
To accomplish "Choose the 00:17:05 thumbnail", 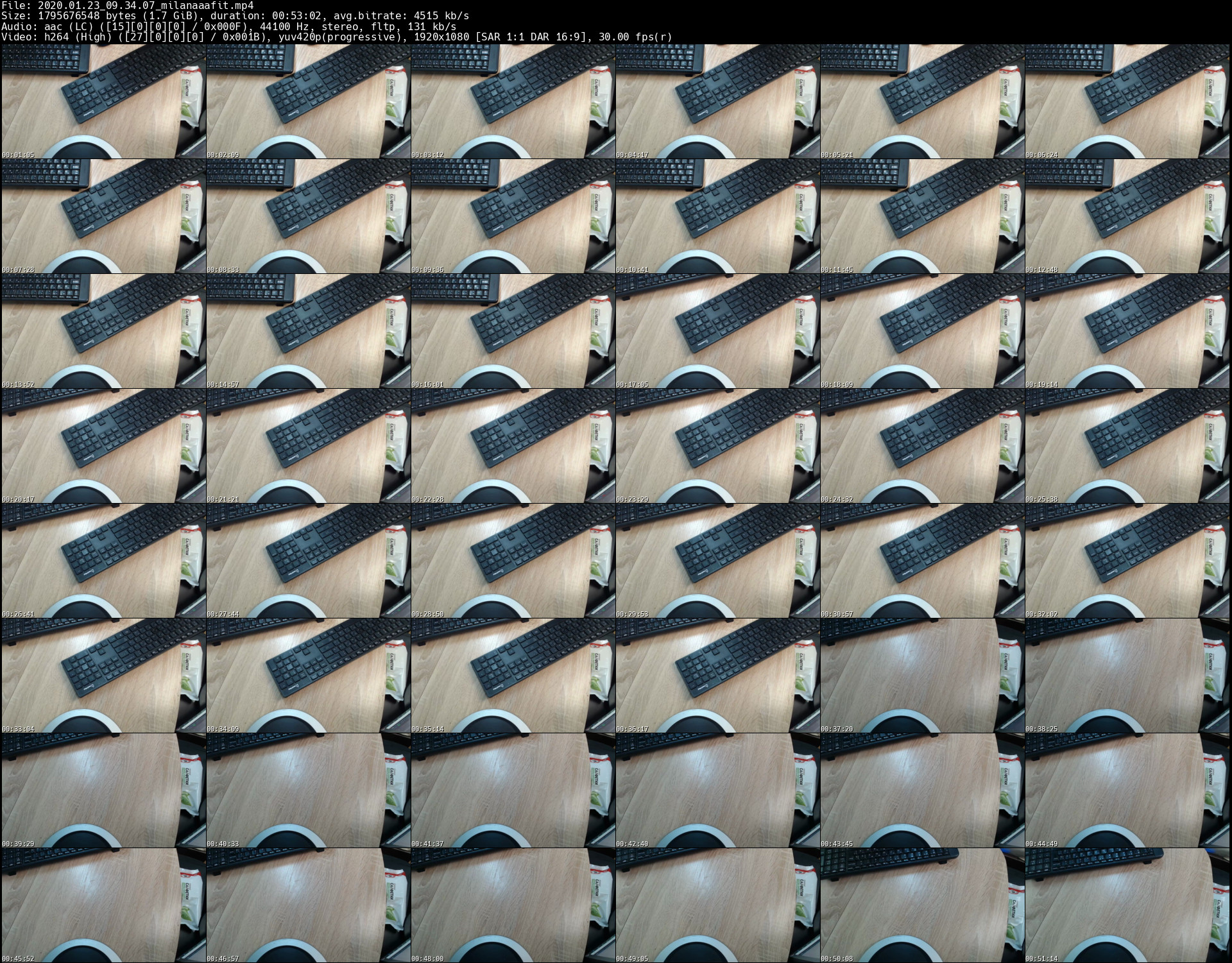I will tap(717, 331).
